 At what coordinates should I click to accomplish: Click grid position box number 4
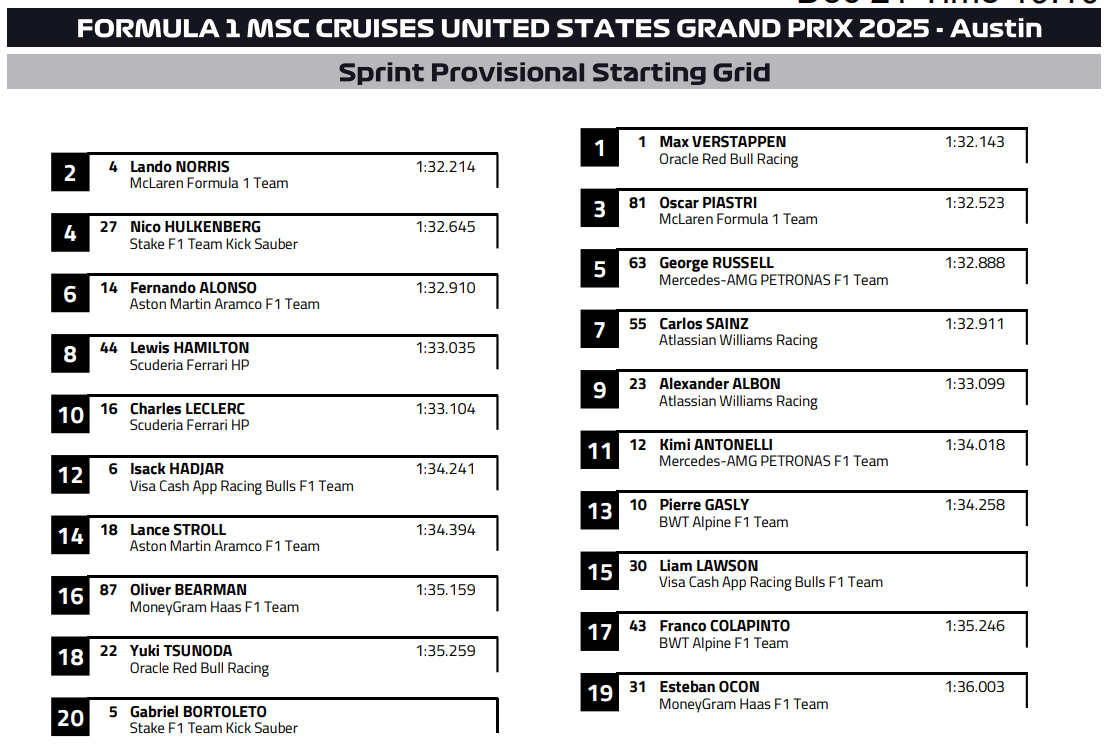click(x=70, y=234)
